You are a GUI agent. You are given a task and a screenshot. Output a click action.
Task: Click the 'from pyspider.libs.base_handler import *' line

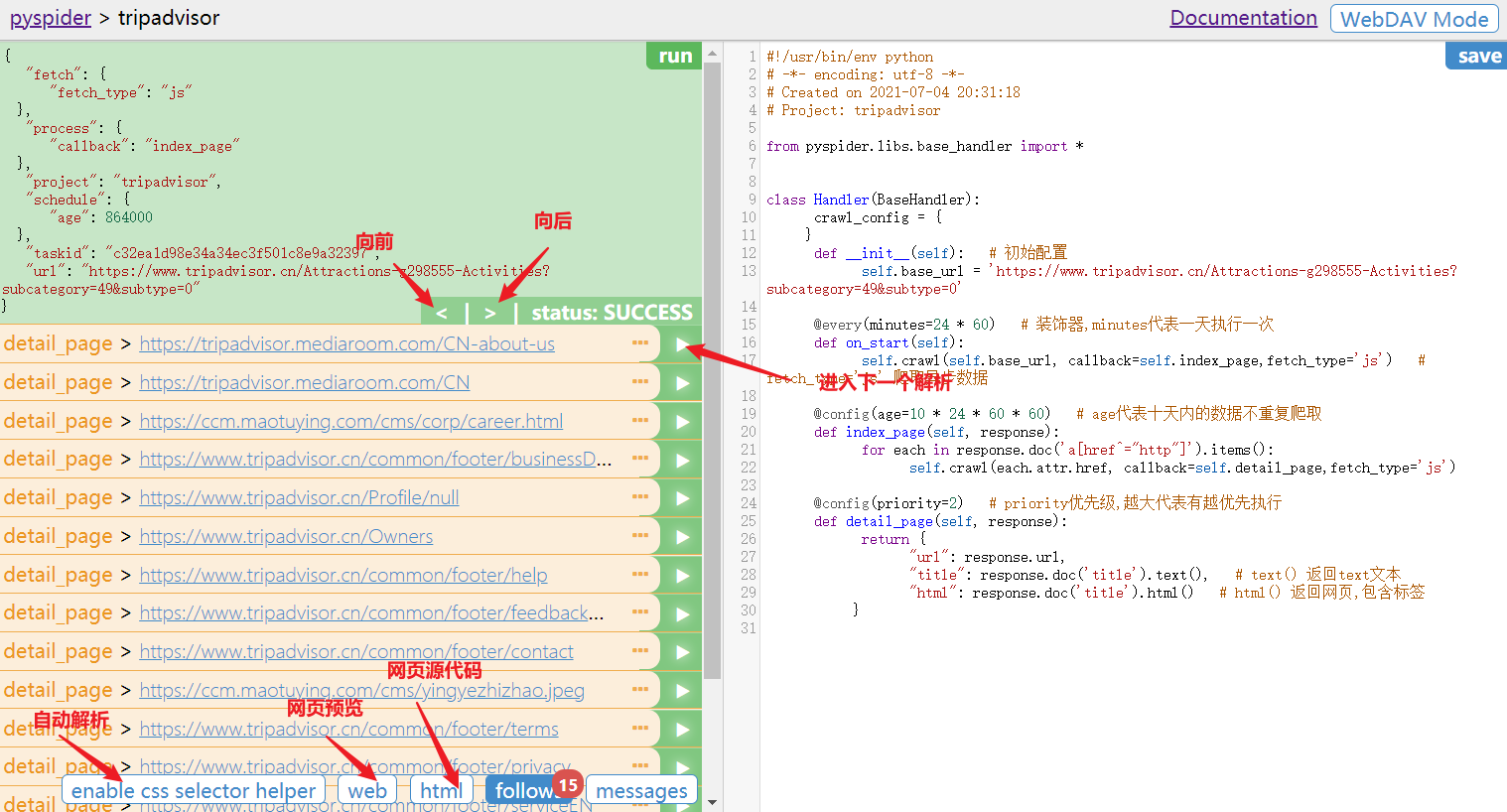coord(924,146)
